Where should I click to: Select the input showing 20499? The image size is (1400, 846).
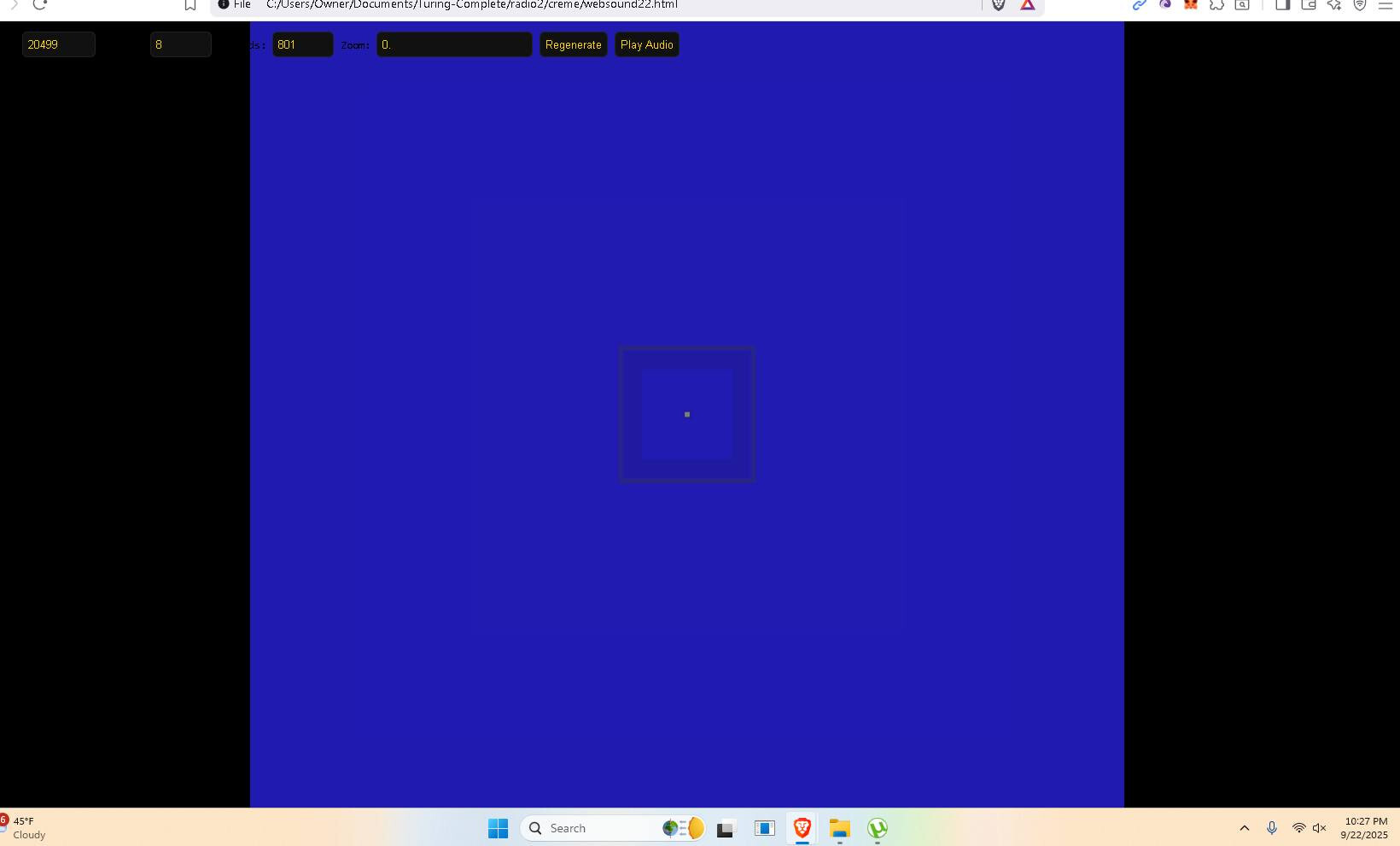coord(58,44)
